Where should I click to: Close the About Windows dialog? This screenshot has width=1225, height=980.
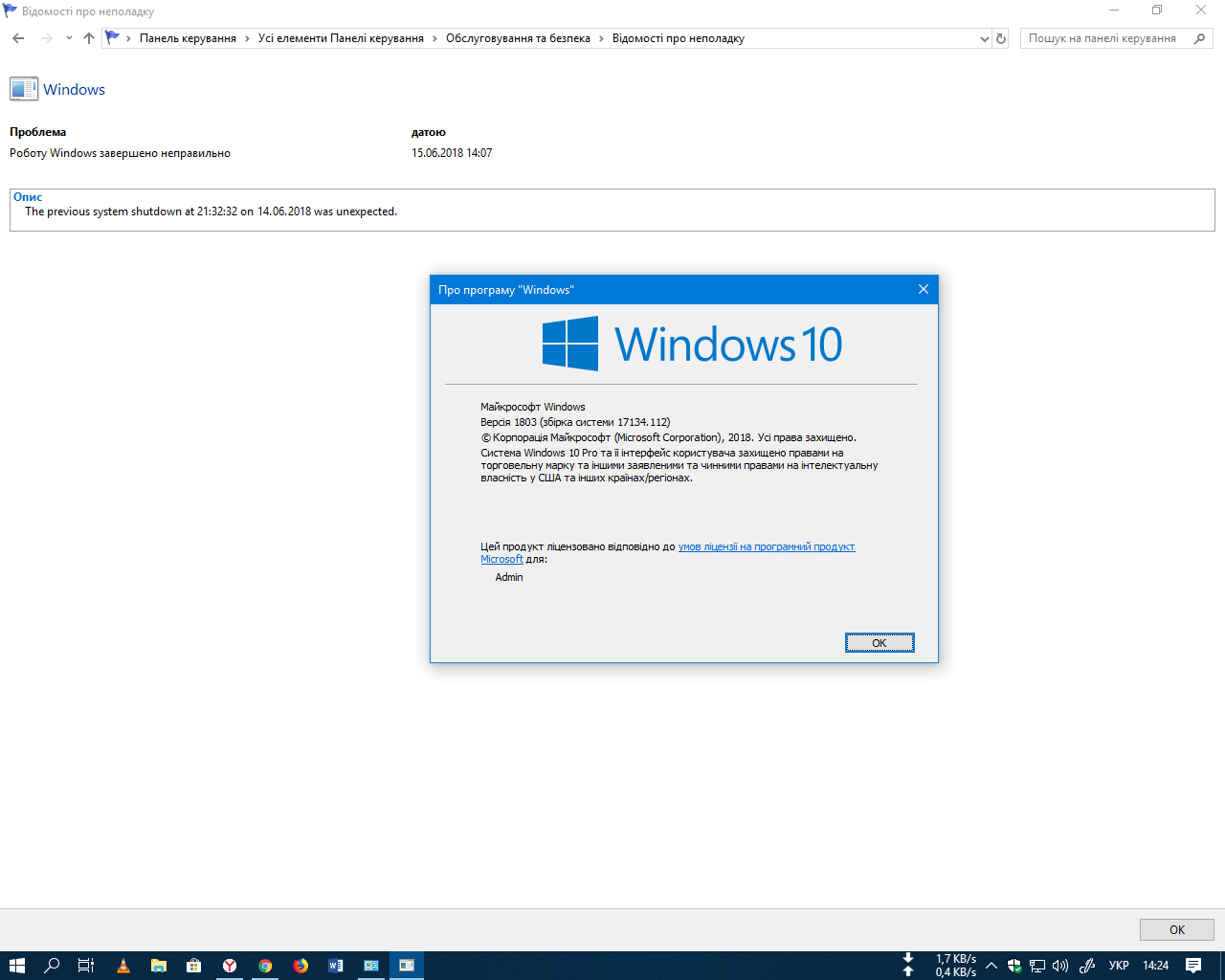[x=923, y=289]
